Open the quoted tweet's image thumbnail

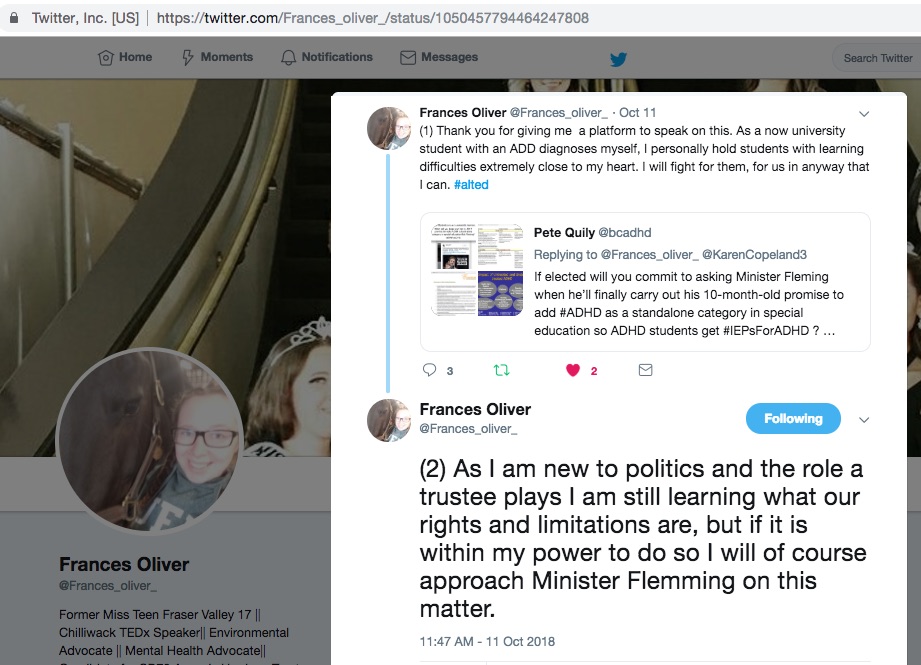(x=477, y=270)
